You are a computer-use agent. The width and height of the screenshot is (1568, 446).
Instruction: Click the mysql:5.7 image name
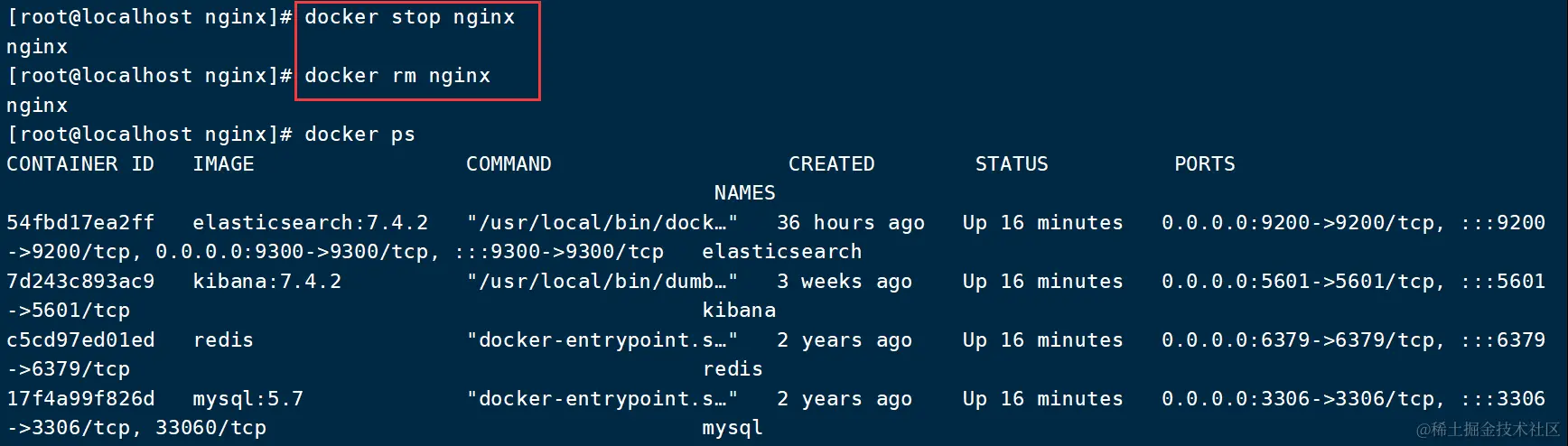pyautogui.click(x=247, y=399)
